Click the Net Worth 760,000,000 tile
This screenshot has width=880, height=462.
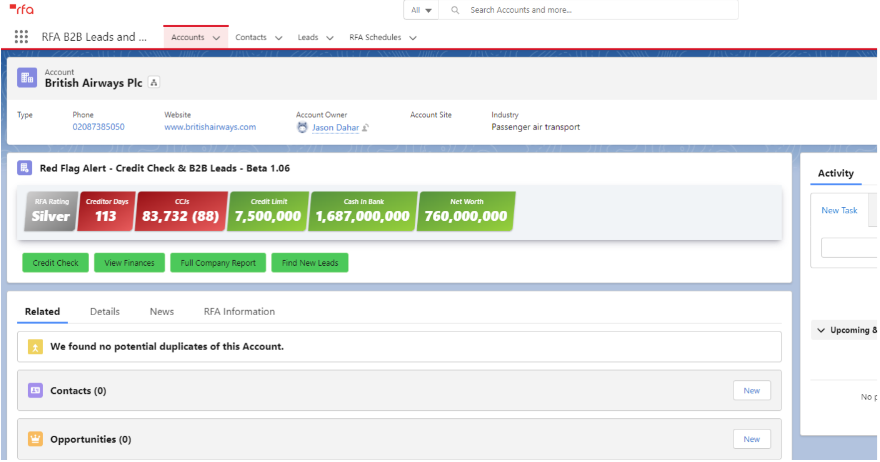coord(466,211)
